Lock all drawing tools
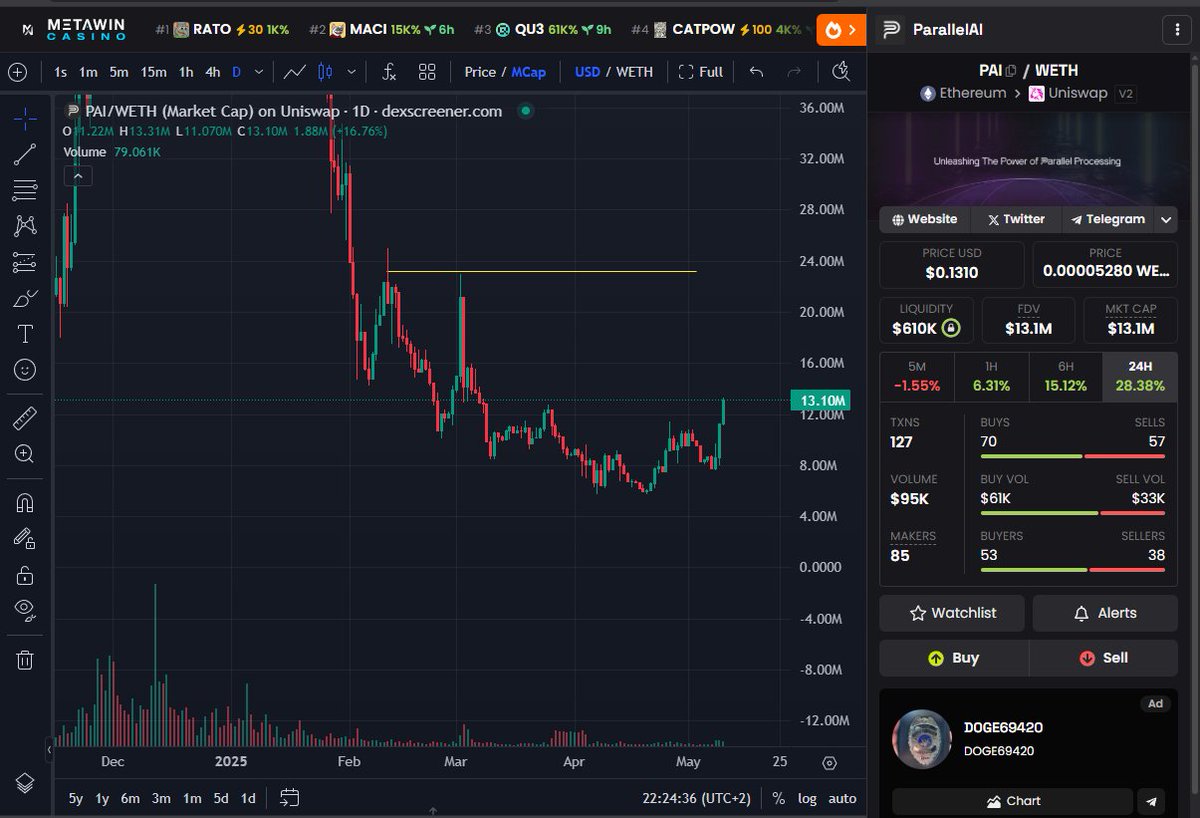 point(25,575)
